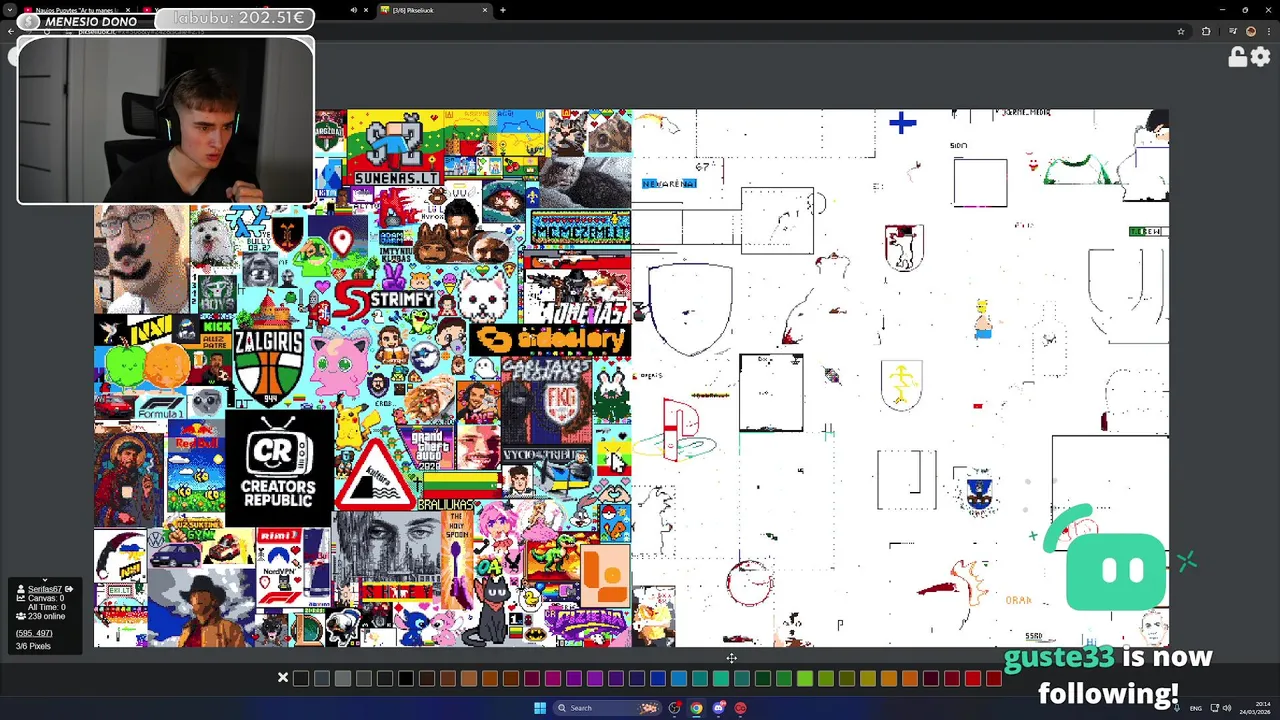Mute the audio-playing tab speaker icon

[x=353, y=10]
